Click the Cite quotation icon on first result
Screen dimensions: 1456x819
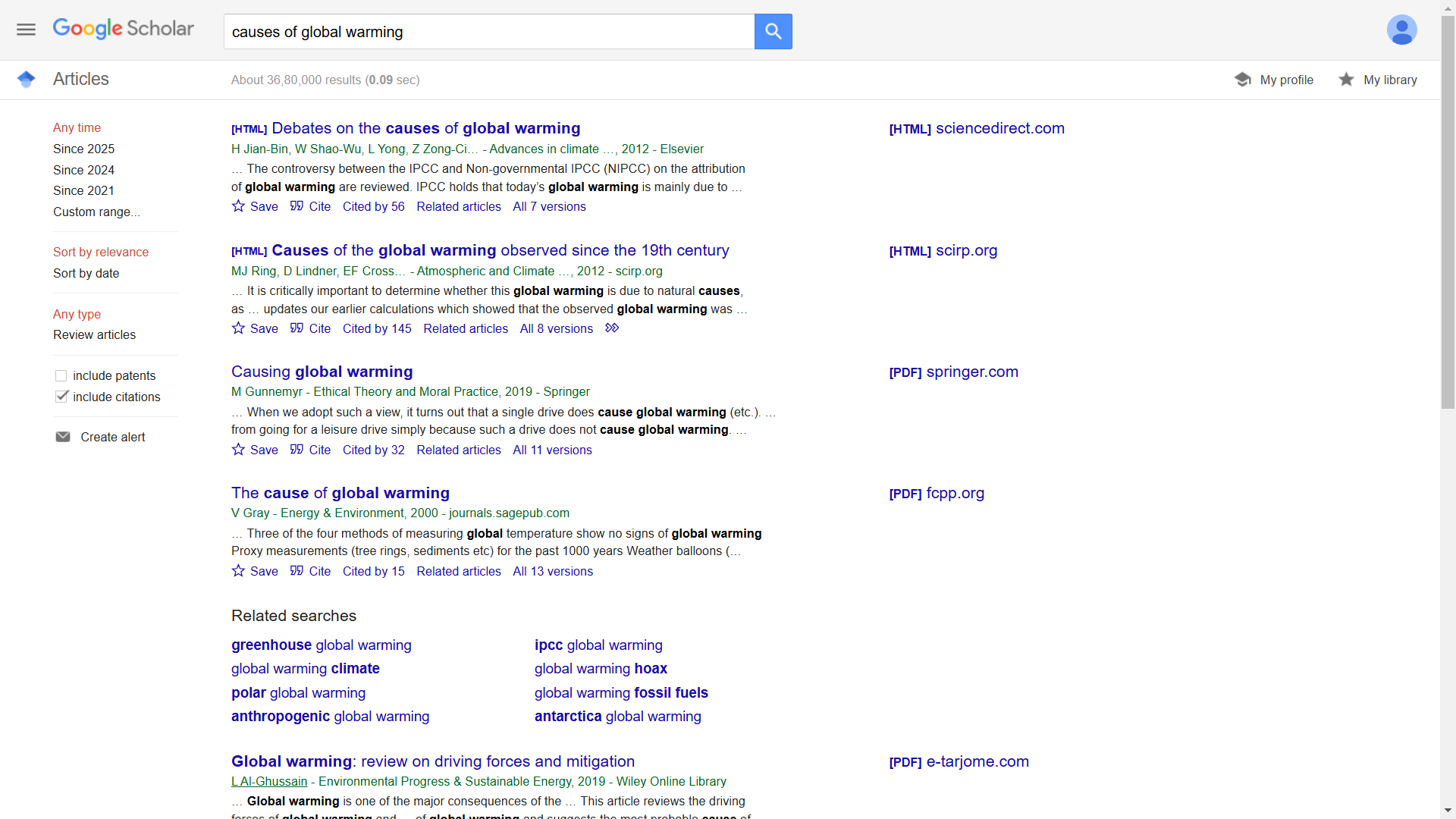[x=297, y=206]
